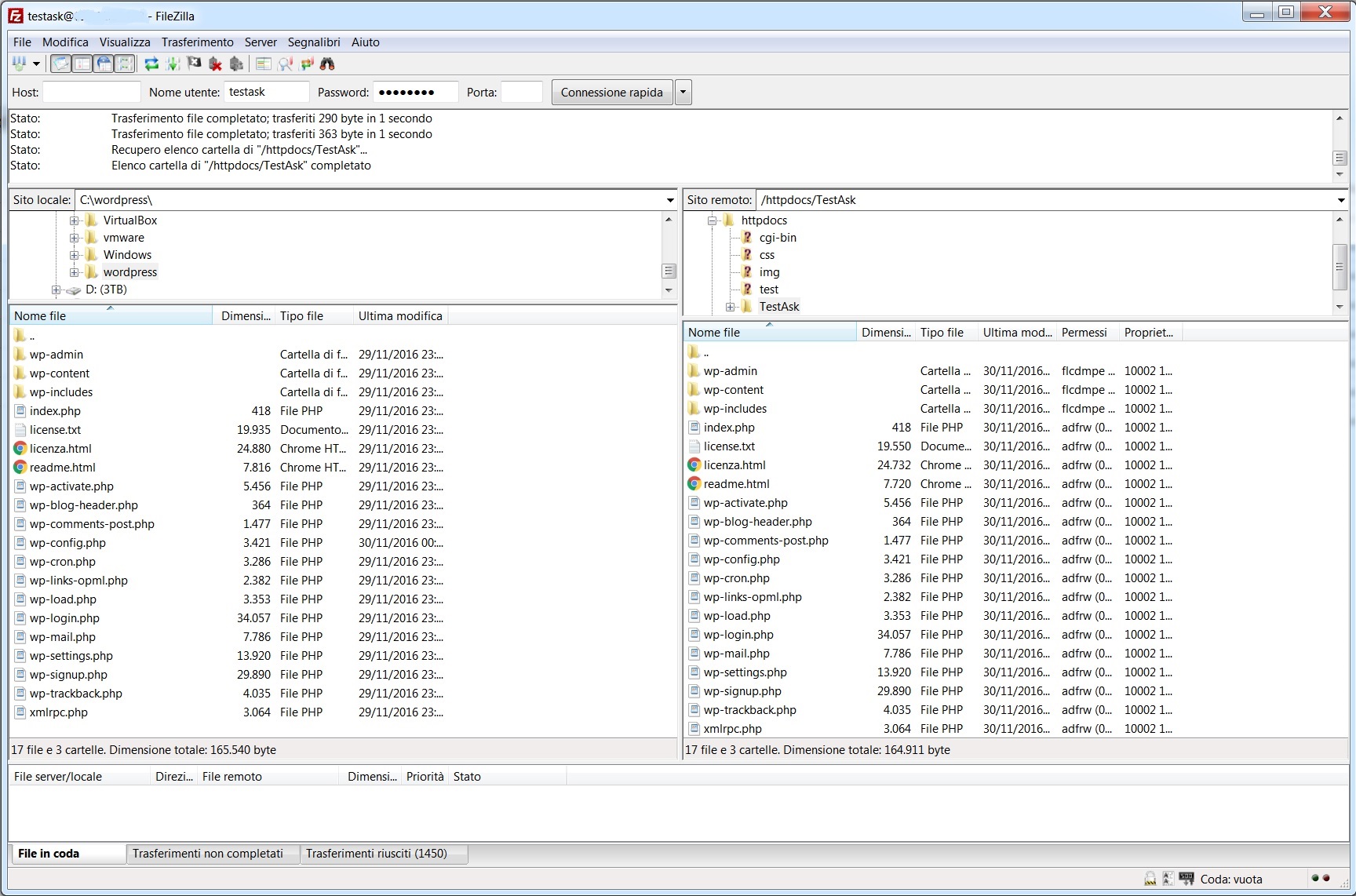Screen dimensions: 1356x896
Task: Open the Site Manager dropdown arrow
Action: 36,64
